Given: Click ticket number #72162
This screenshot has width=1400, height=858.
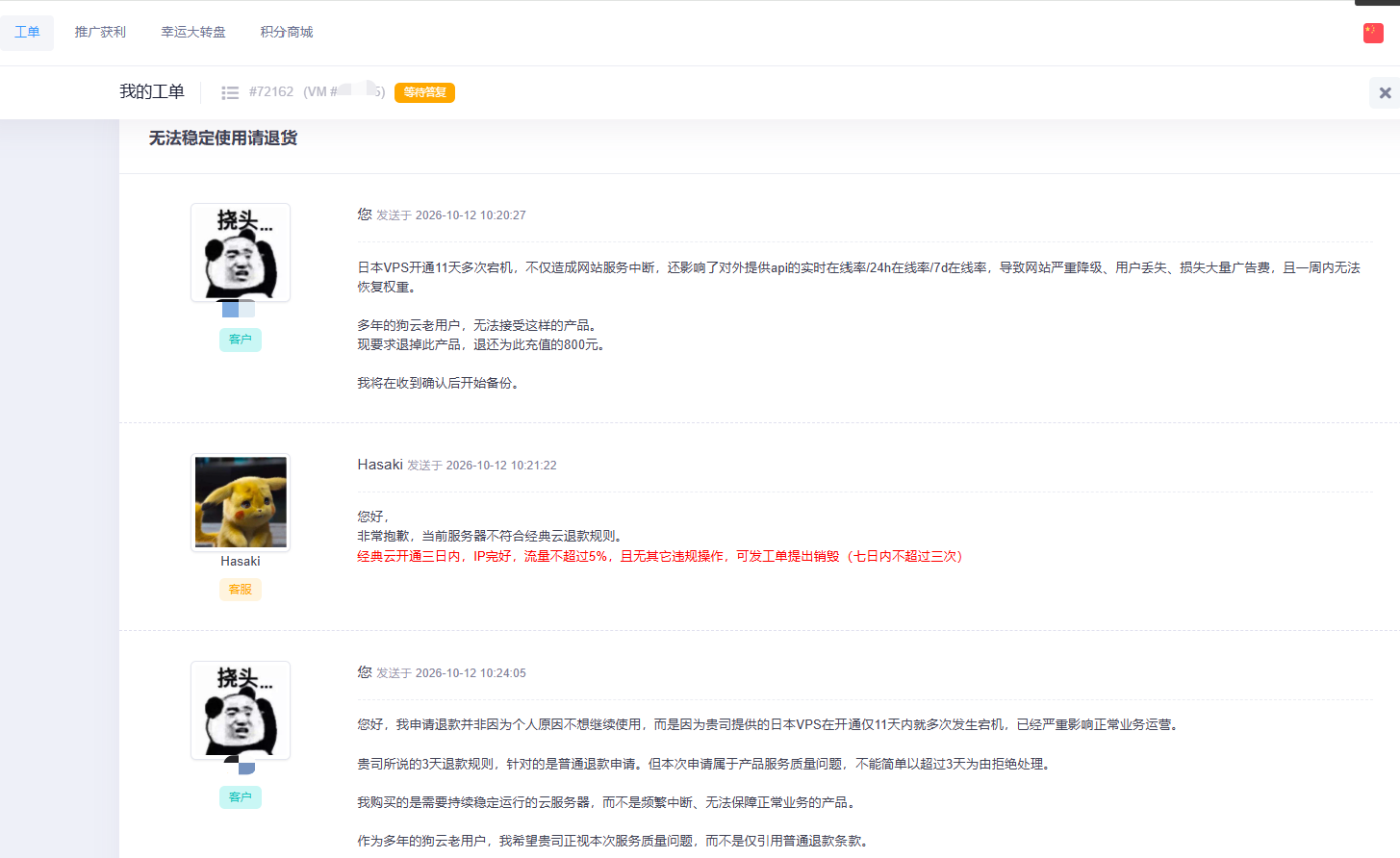Looking at the screenshot, I should [271, 92].
